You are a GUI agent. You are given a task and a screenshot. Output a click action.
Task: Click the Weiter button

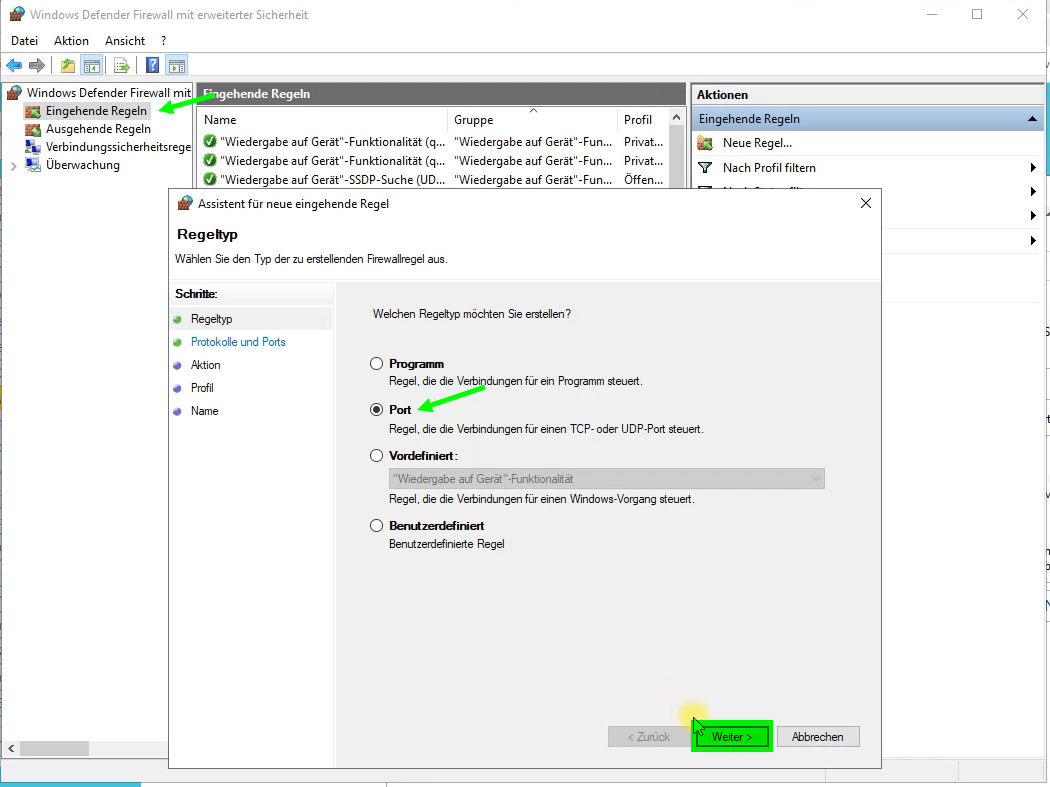(x=731, y=737)
